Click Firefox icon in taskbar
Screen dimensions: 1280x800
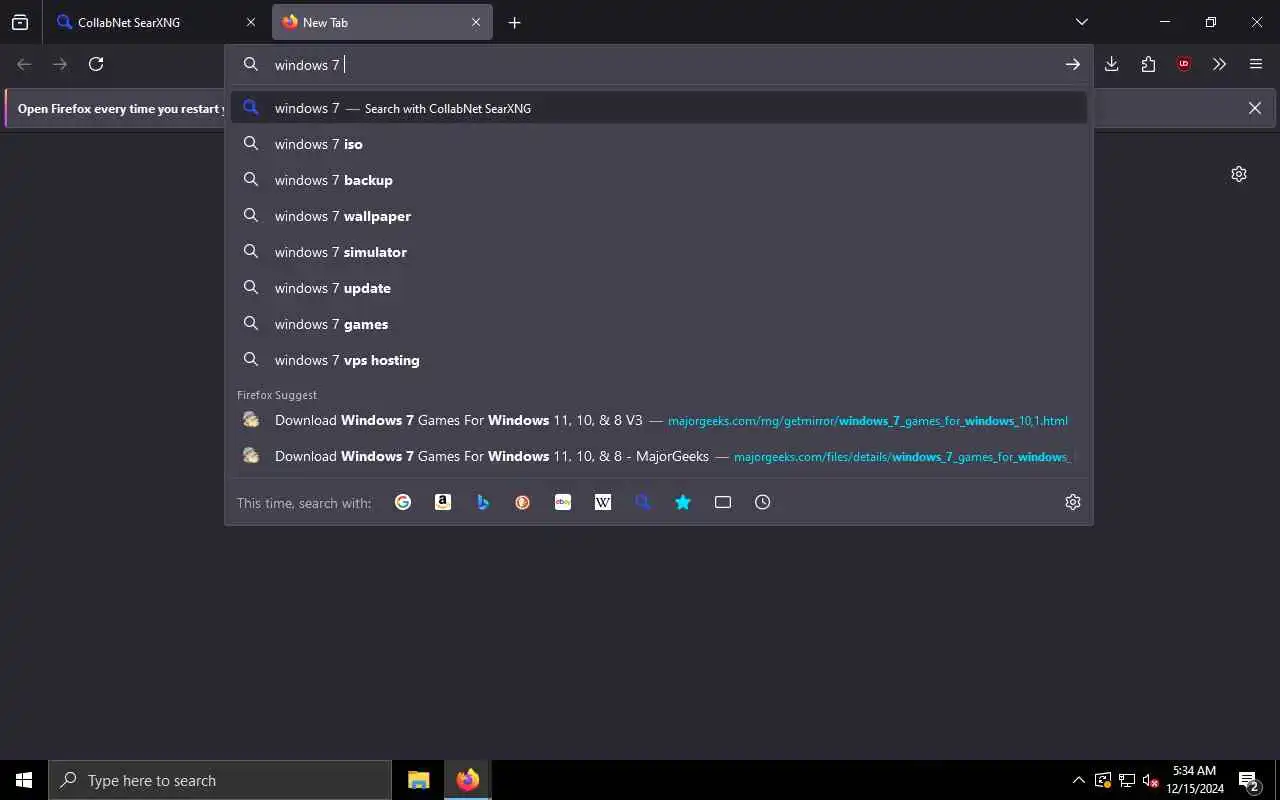point(467,780)
